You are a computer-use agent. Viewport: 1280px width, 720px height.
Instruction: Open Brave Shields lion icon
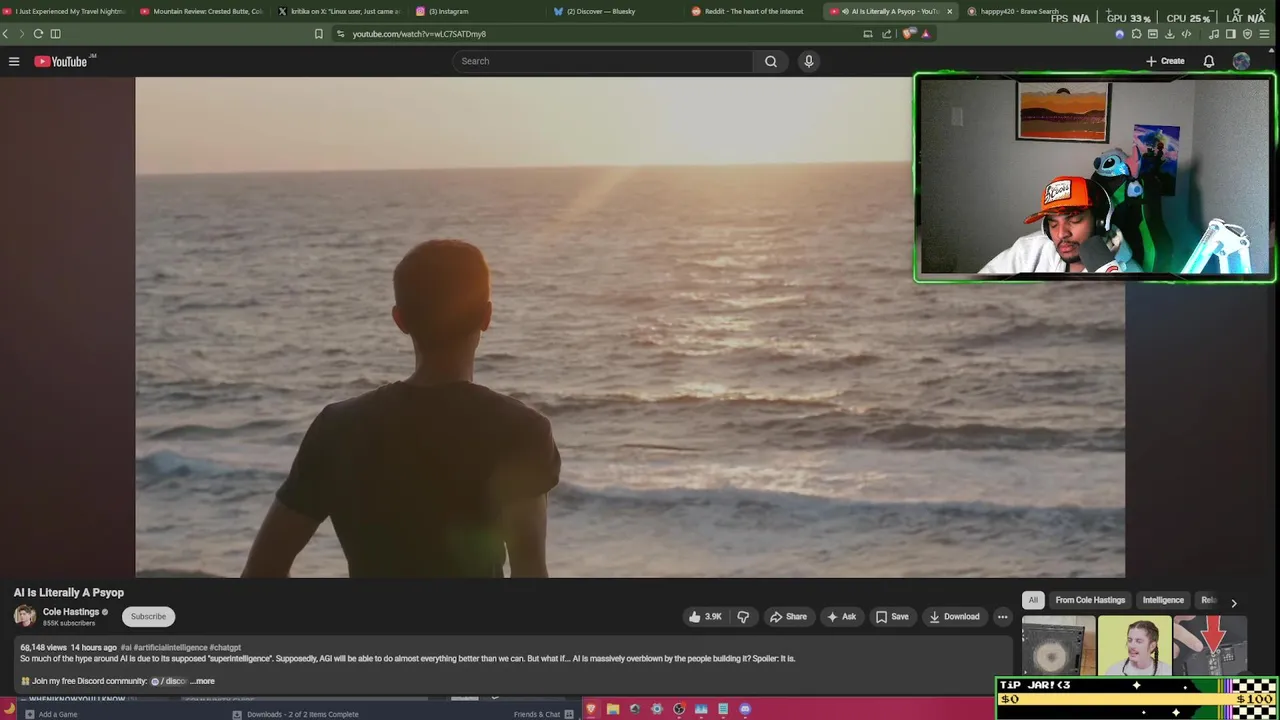[908, 34]
